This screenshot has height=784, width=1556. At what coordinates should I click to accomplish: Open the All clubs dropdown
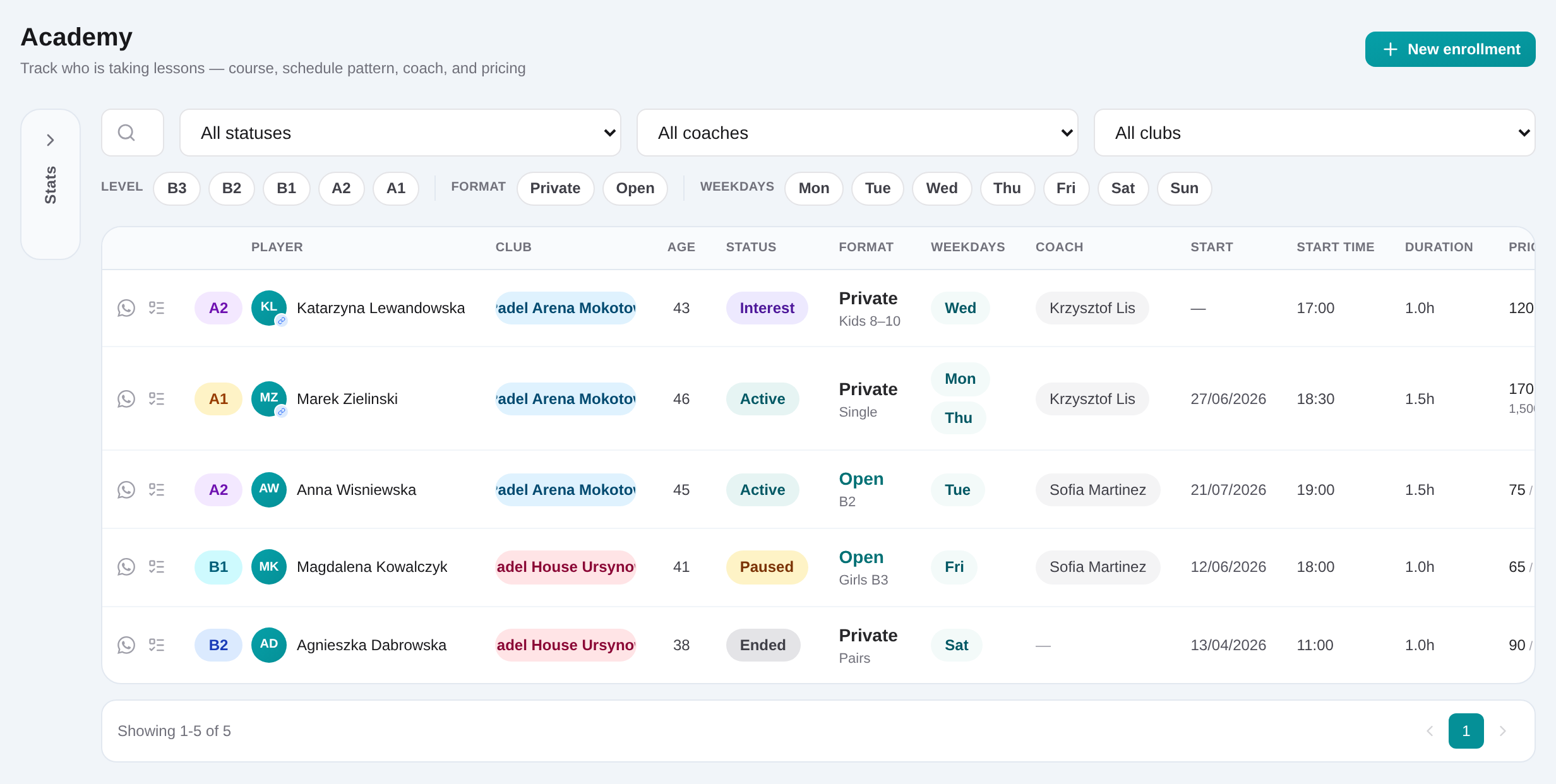[1315, 133]
